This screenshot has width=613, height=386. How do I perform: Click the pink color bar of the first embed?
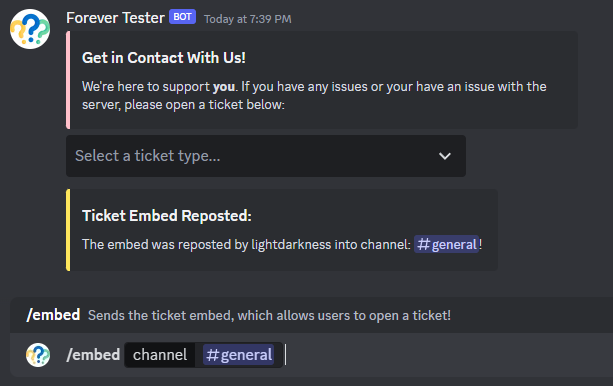point(68,80)
